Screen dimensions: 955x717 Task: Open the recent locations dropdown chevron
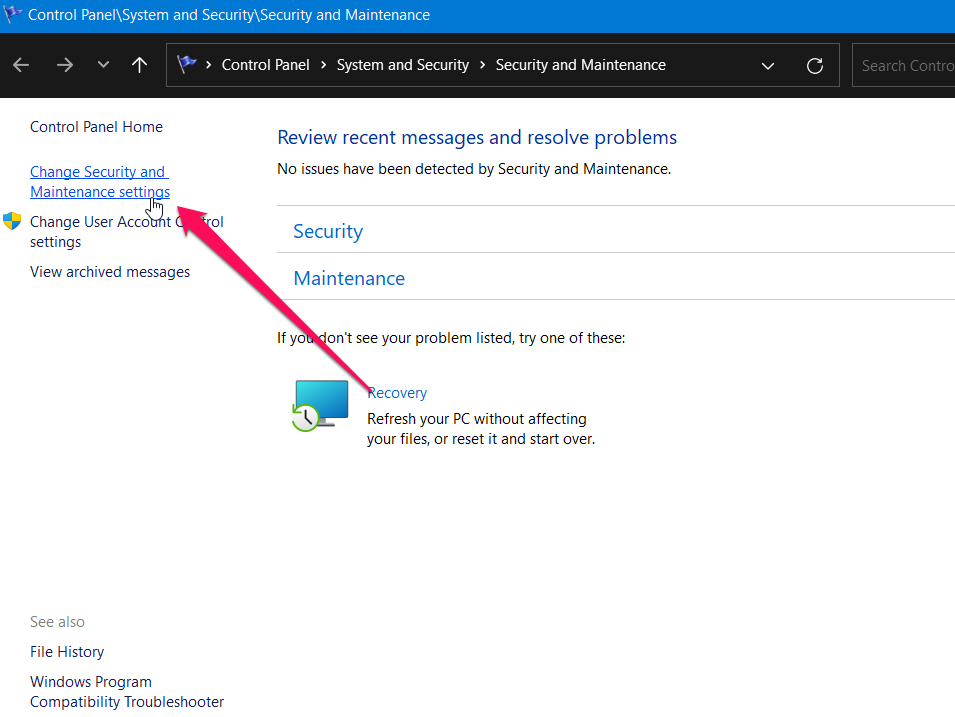click(x=103, y=64)
